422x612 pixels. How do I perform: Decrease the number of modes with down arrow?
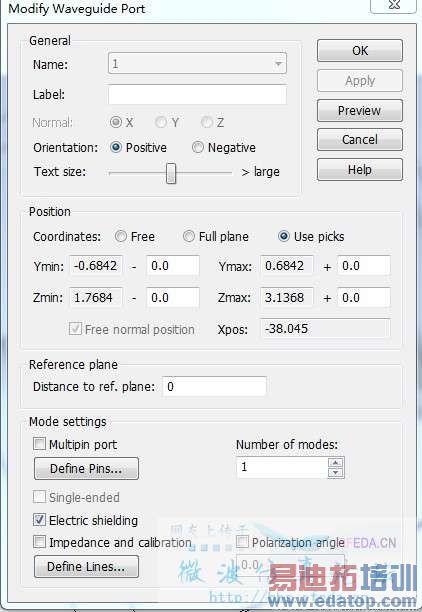[x=336, y=473]
